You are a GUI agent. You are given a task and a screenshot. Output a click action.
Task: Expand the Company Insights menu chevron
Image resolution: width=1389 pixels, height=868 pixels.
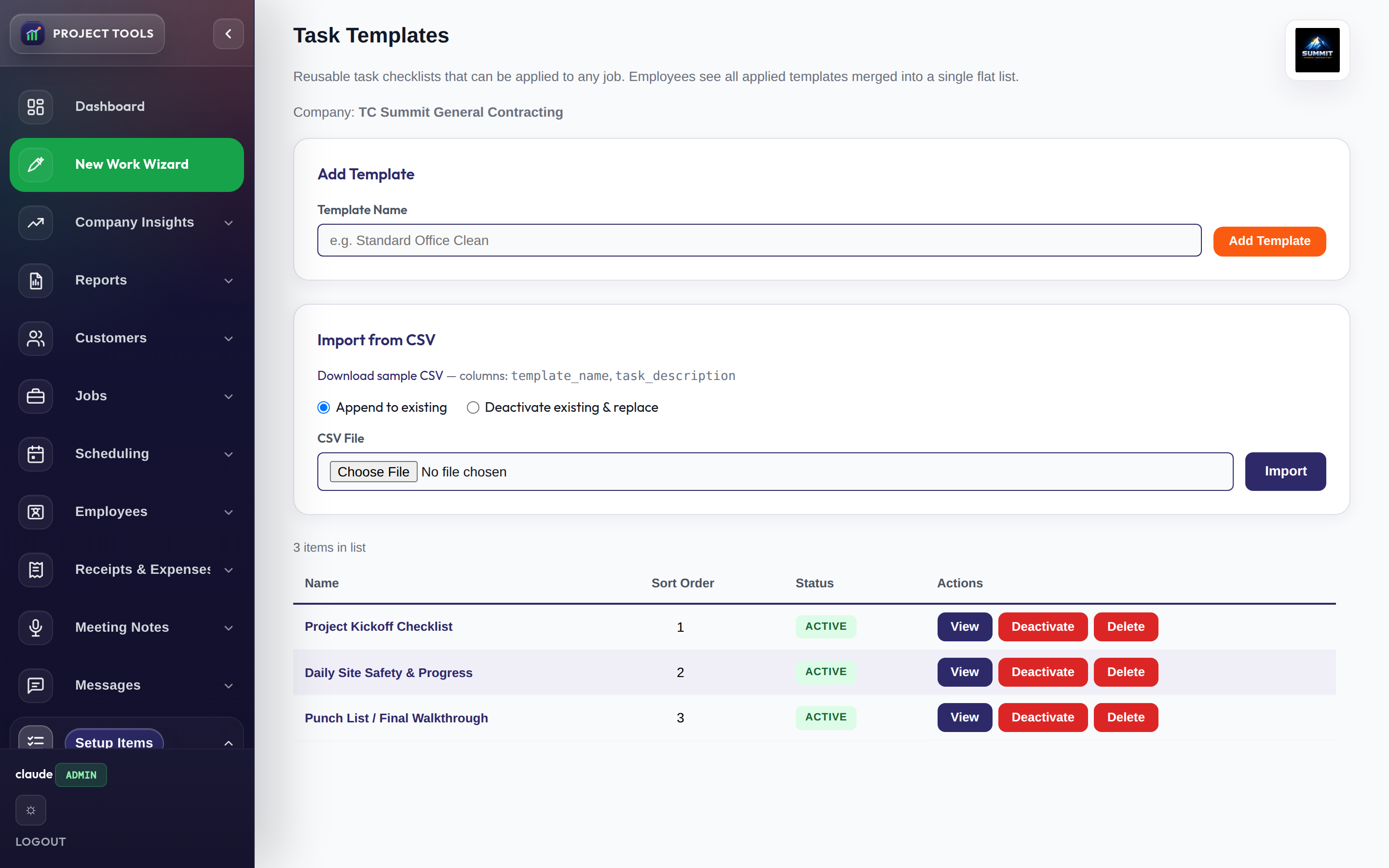229,223
